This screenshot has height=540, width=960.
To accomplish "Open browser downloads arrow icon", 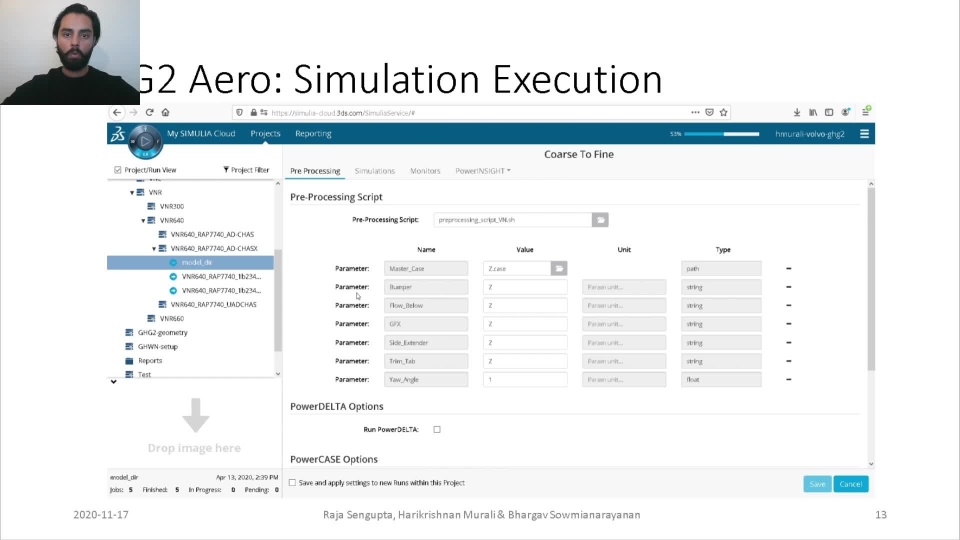I will click(797, 113).
